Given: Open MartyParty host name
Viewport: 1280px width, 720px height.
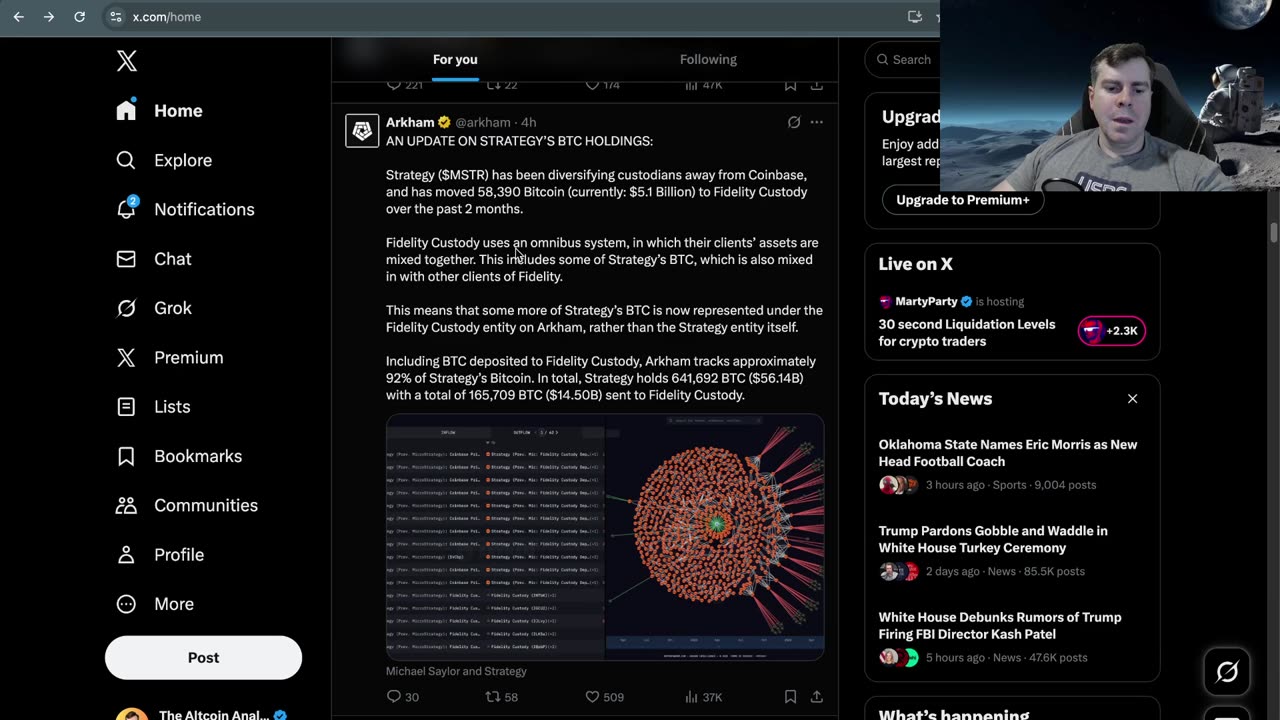Looking at the screenshot, I should tap(926, 301).
